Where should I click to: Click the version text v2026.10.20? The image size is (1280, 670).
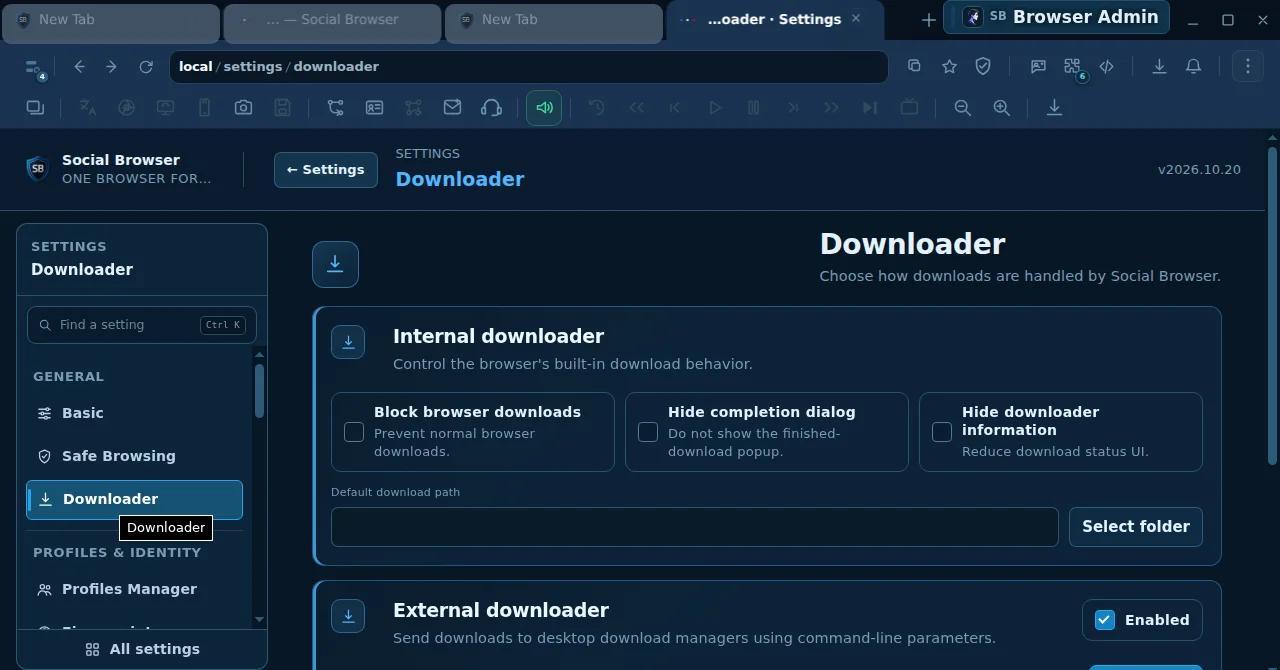[x=1199, y=170]
